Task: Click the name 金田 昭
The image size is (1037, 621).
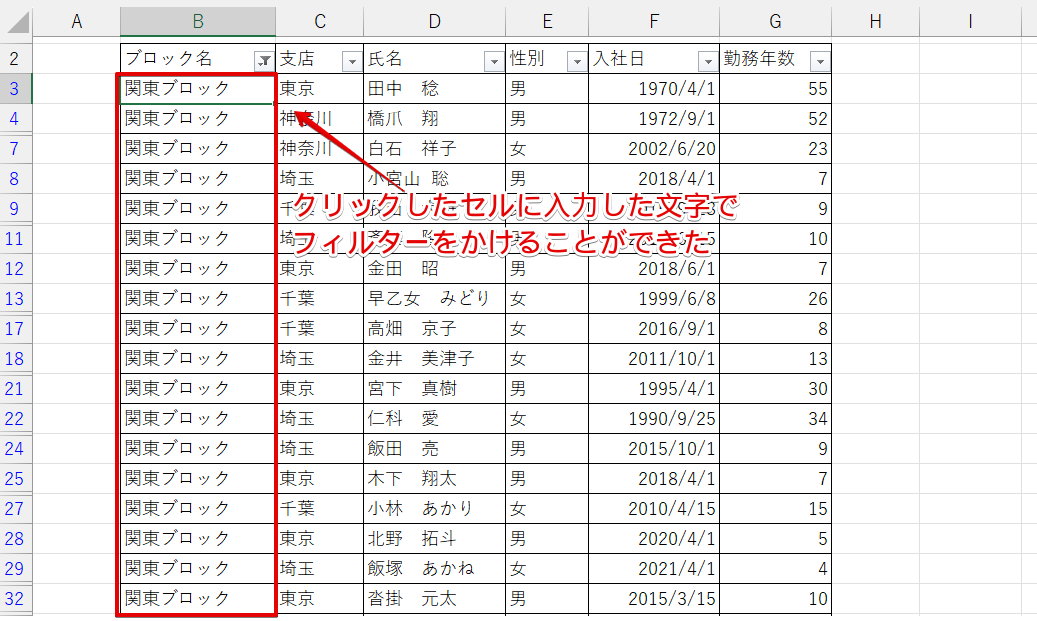Action: click(403, 269)
